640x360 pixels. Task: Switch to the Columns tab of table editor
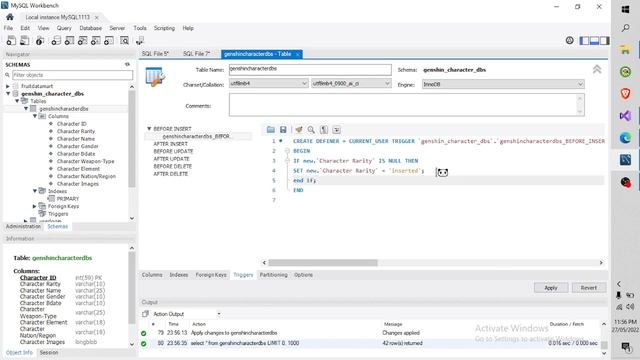click(152, 275)
